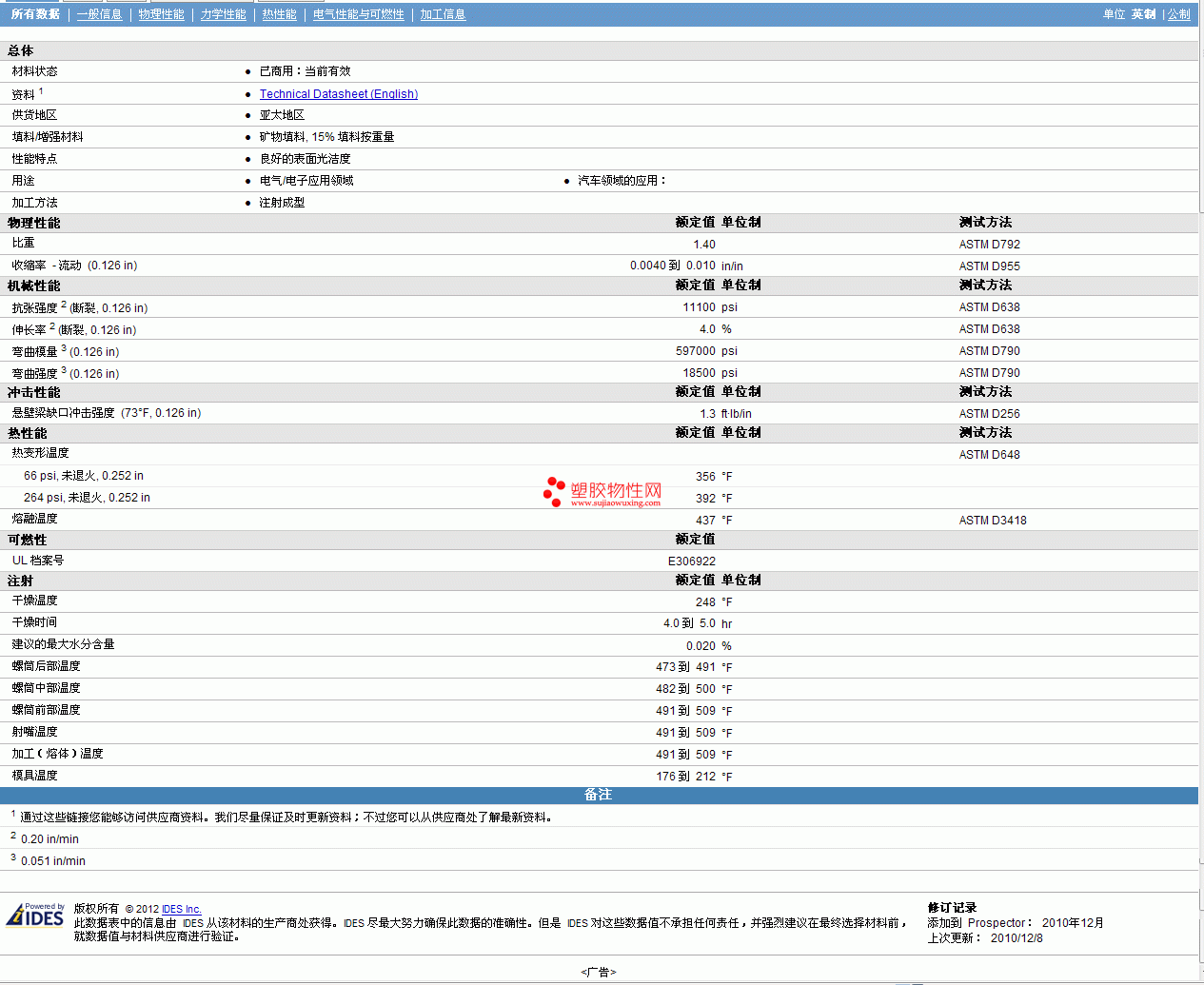Screen dimensions: 1204x985
Task: Click the 塑胶物性网 watermark logo
Action: tap(602, 491)
